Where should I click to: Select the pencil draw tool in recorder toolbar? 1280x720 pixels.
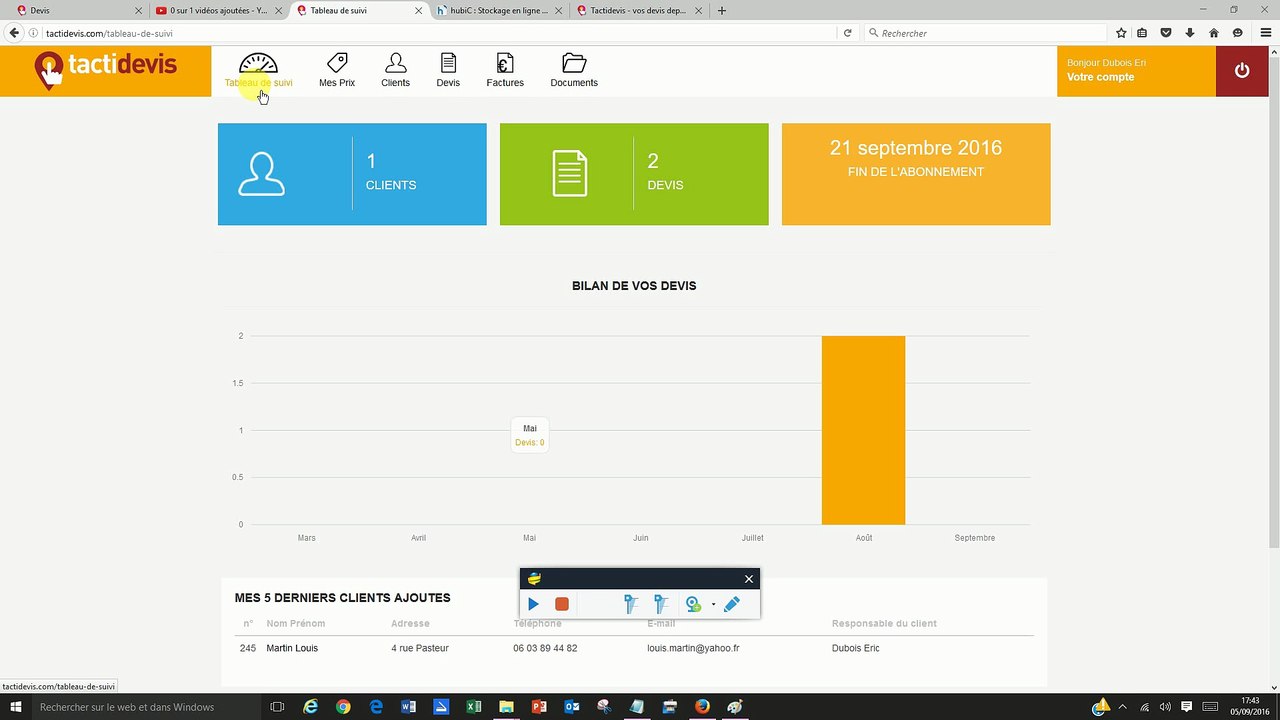(x=731, y=604)
